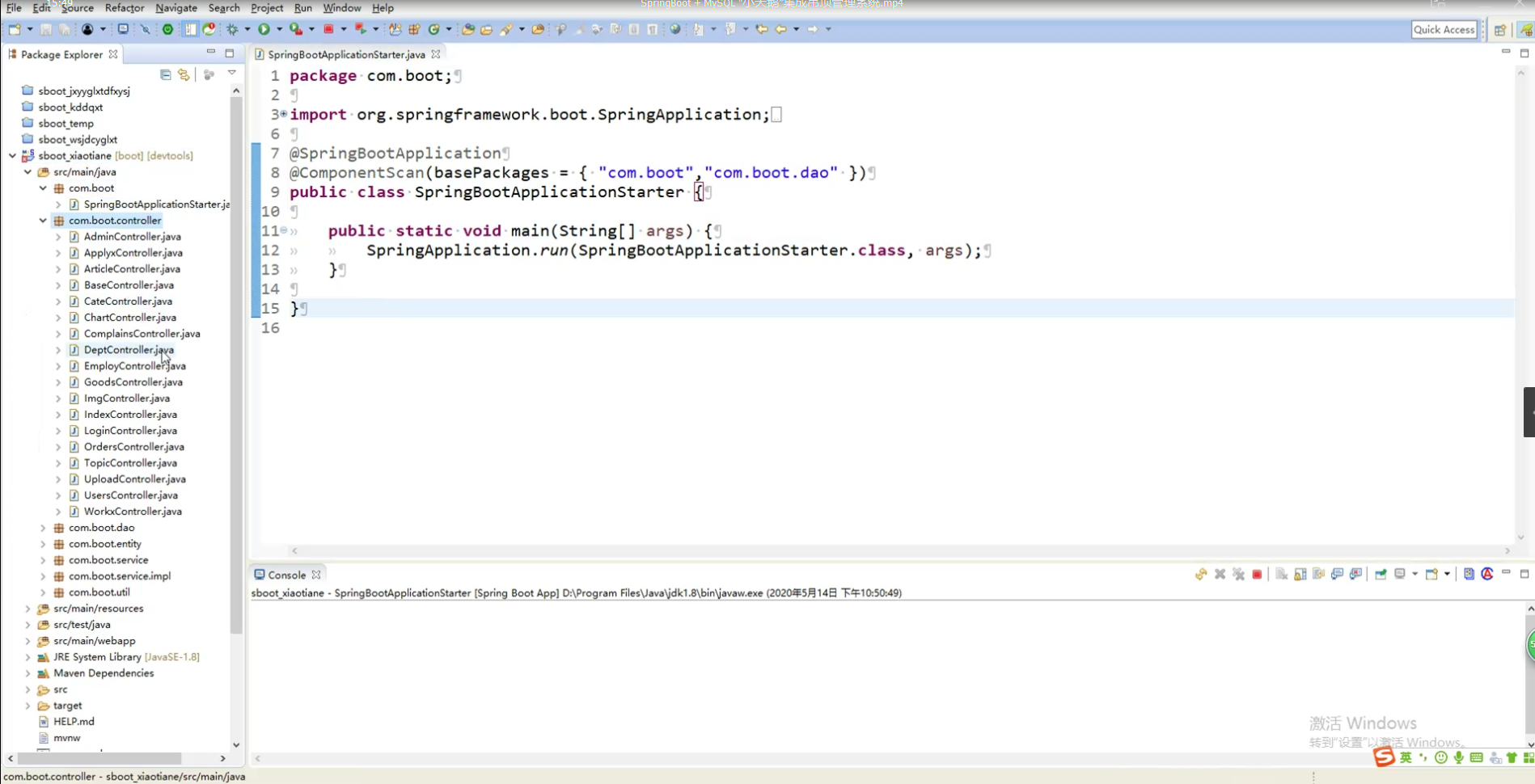Collapse the sboot_xiaotiane project node

(x=12, y=155)
